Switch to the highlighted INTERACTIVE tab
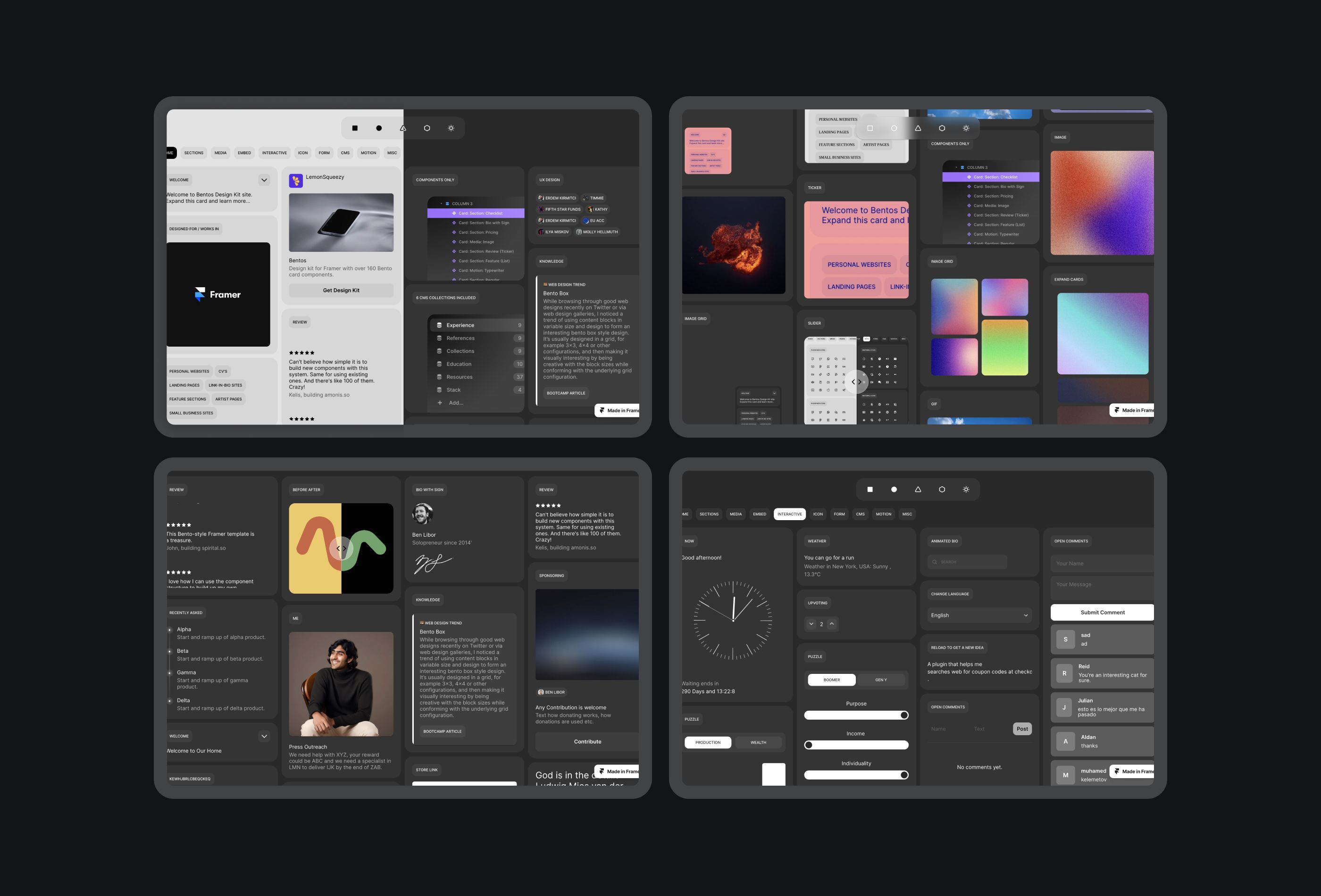The width and height of the screenshot is (1321, 896). coord(789,514)
